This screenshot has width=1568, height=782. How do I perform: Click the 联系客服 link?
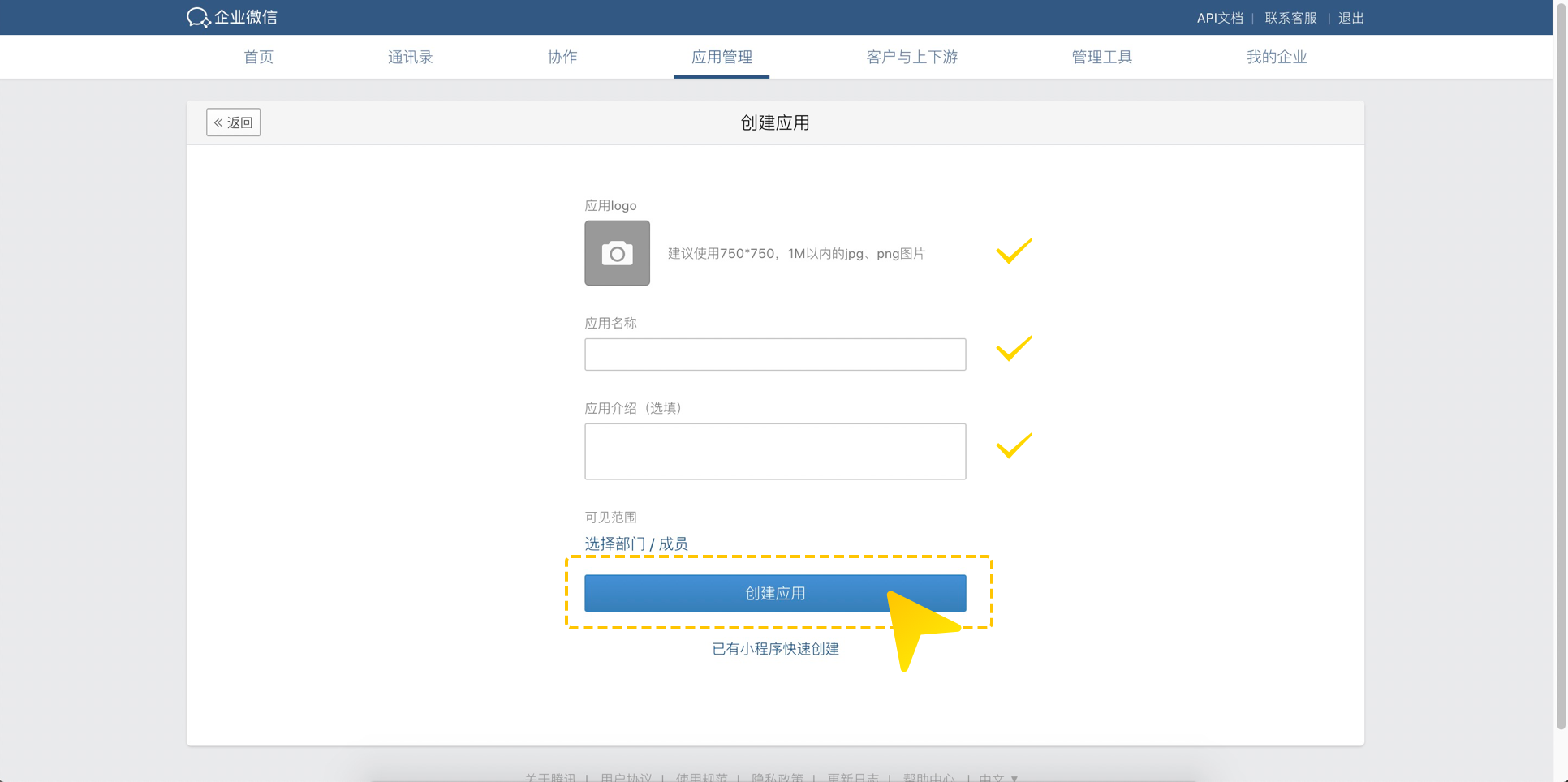point(1290,18)
